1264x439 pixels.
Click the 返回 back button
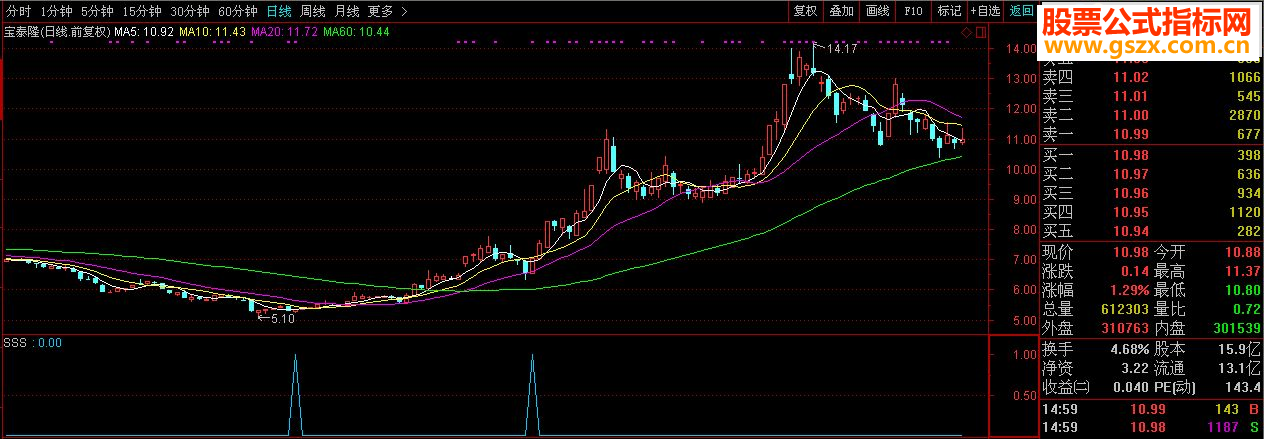(x=1021, y=11)
